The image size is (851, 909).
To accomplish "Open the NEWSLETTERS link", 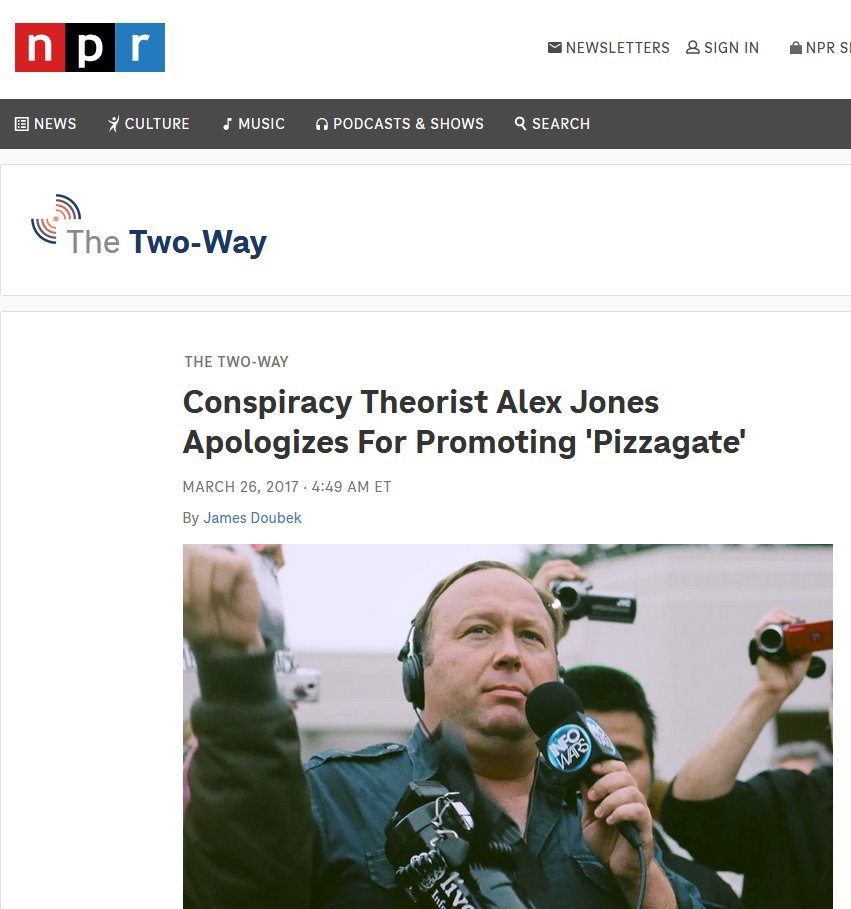I will coord(617,48).
